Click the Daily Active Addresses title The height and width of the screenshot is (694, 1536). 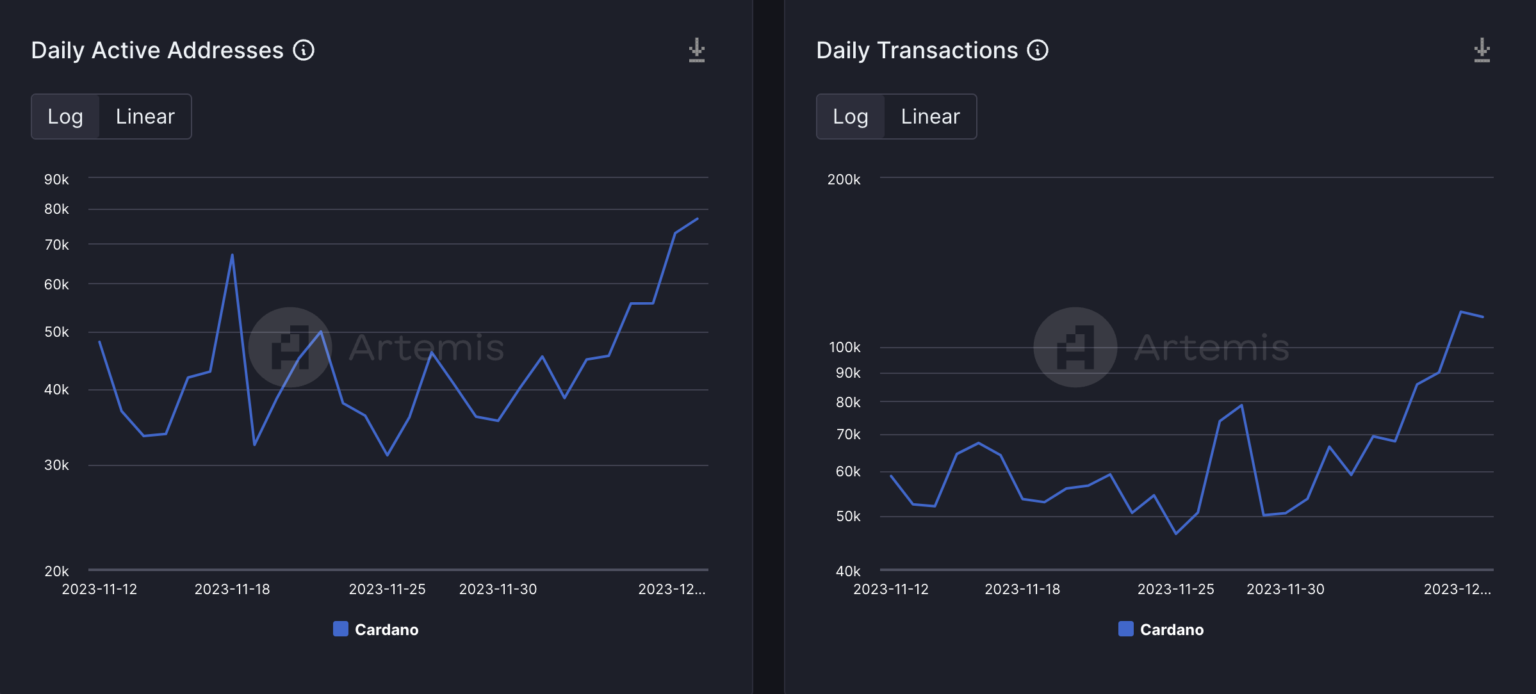[157, 50]
